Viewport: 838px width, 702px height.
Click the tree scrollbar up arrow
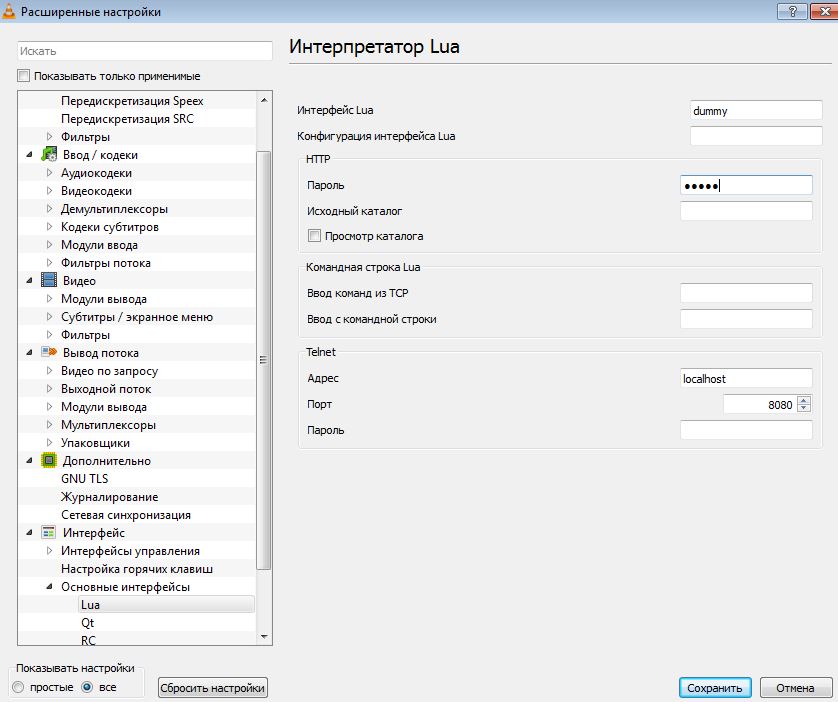coord(263,100)
